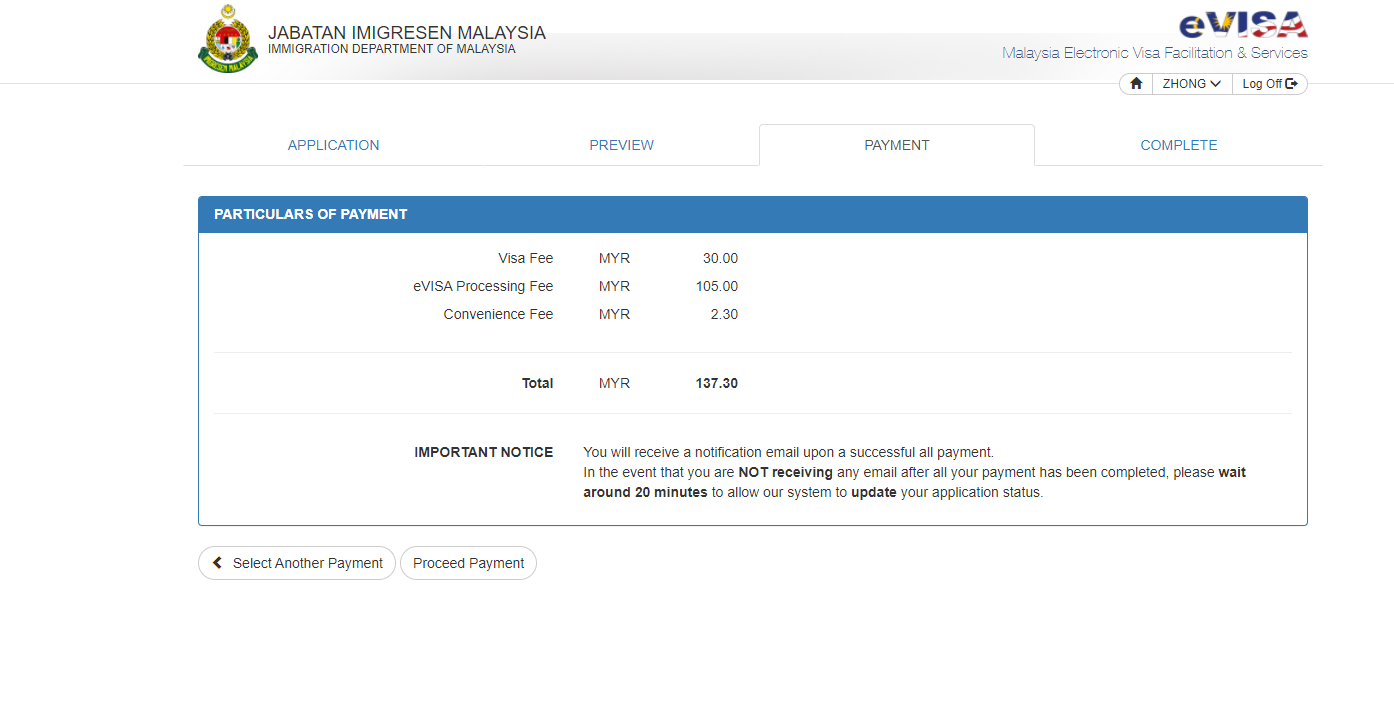Open the PREVIEW tab
The width and height of the screenshot is (1394, 719).
621,145
